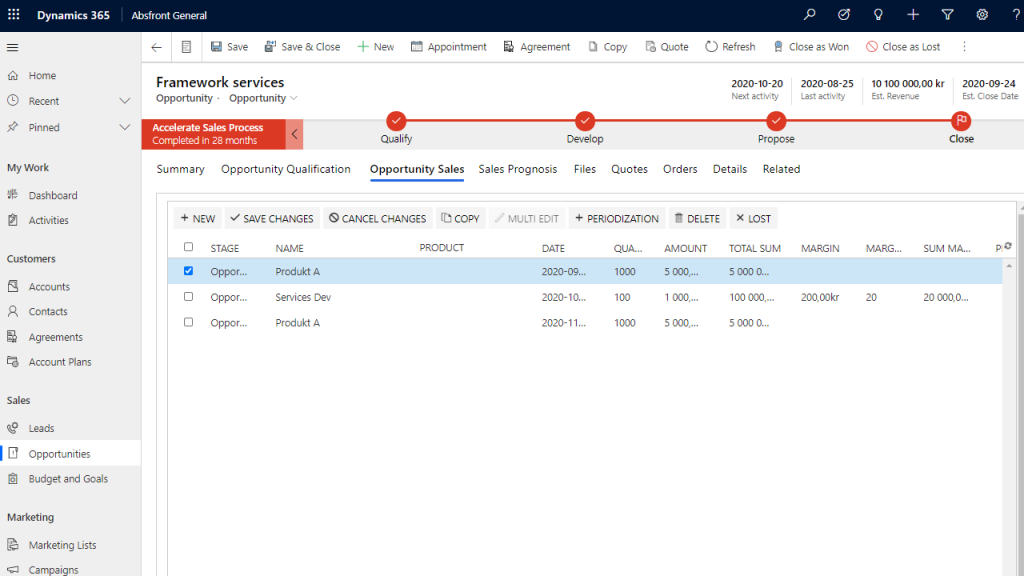Viewport: 1024px width, 576px height.
Task: Click the Agreement command
Action: (x=537, y=47)
